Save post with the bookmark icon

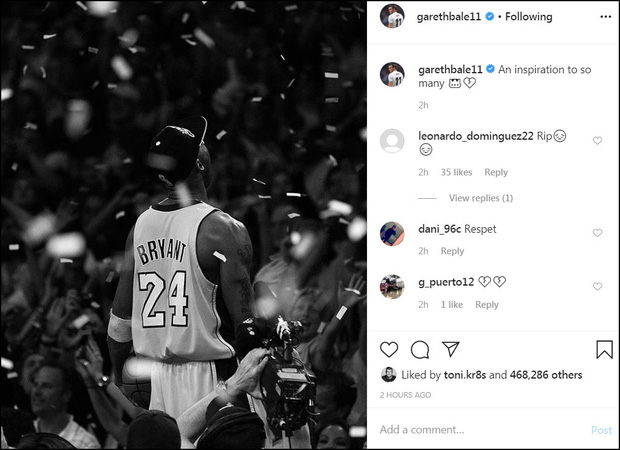point(604,349)
